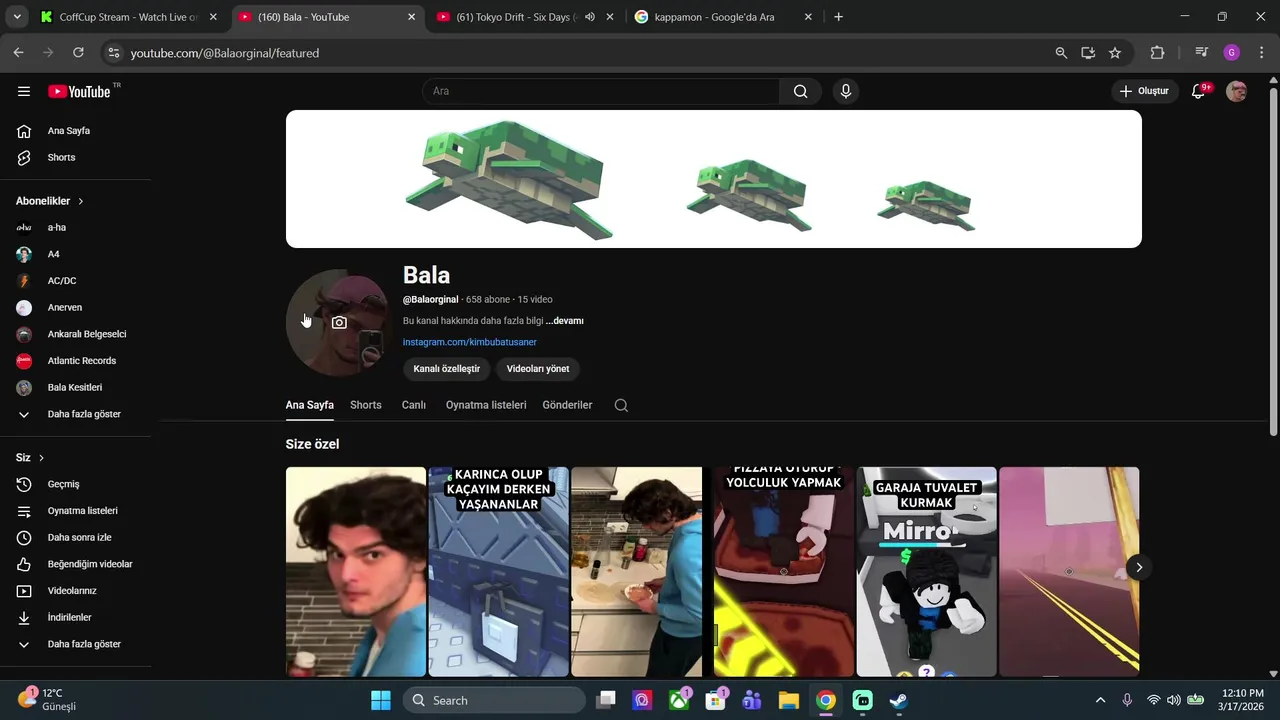Search within channel using magnifier icon
The height and width of the screenshot is (720, 1280).
[x=621, y=405]
